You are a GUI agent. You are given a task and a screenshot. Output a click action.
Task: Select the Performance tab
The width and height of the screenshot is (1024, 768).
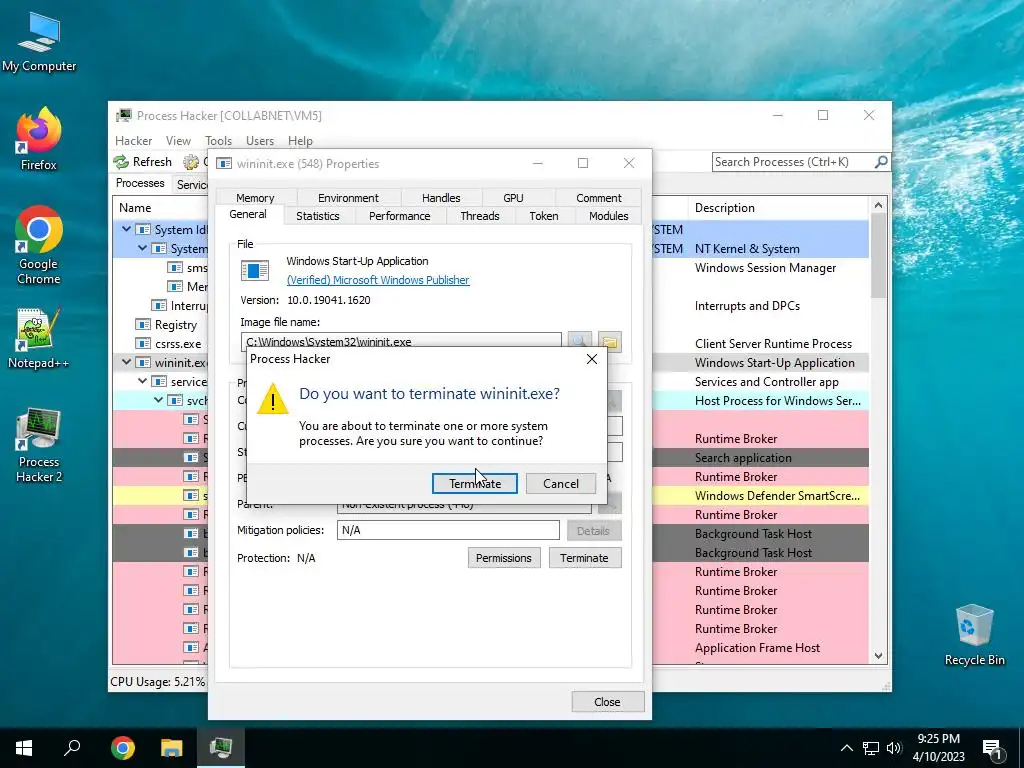point(400,216)
